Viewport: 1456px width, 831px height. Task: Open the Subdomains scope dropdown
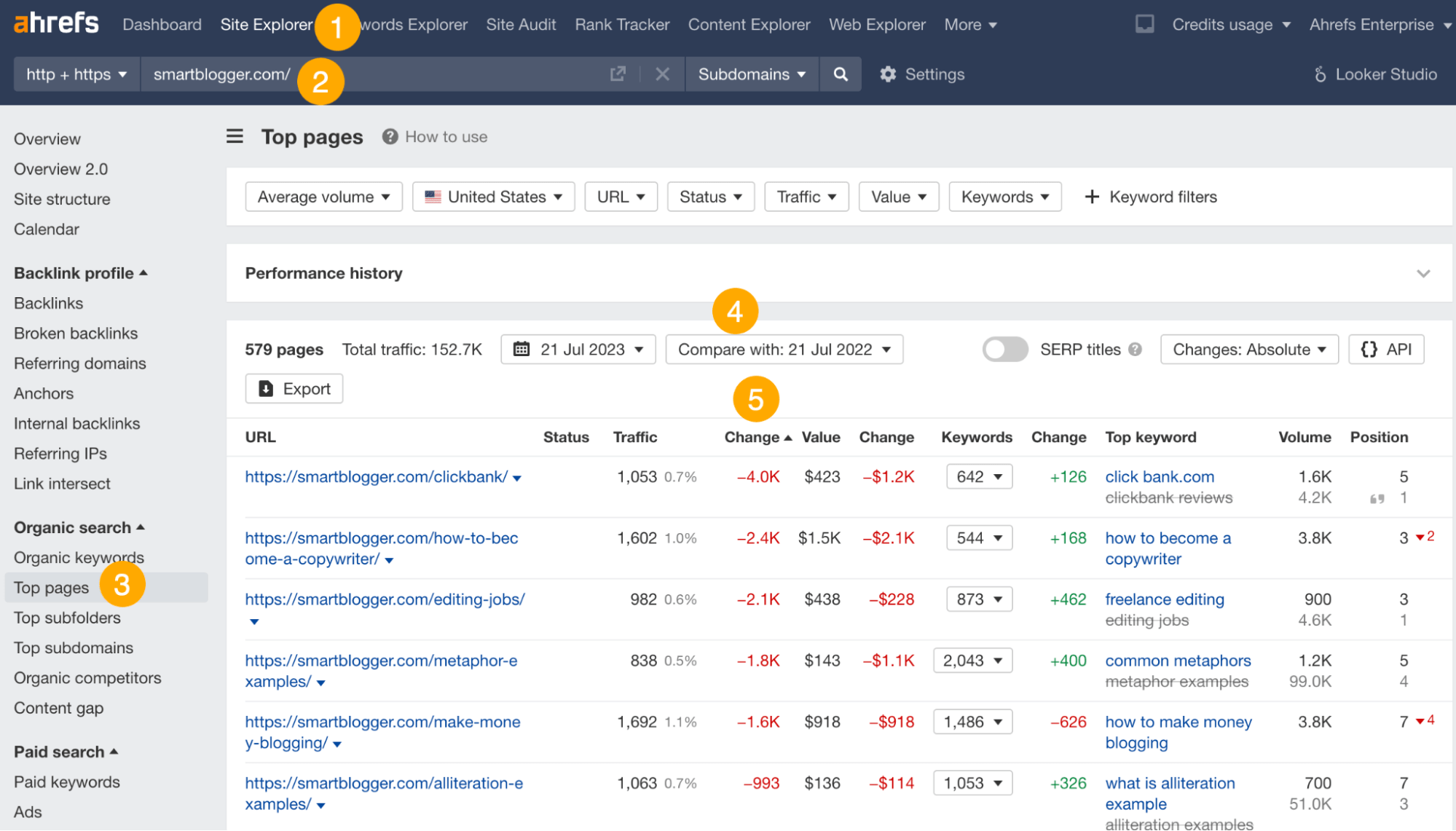[x=751, y=74]
